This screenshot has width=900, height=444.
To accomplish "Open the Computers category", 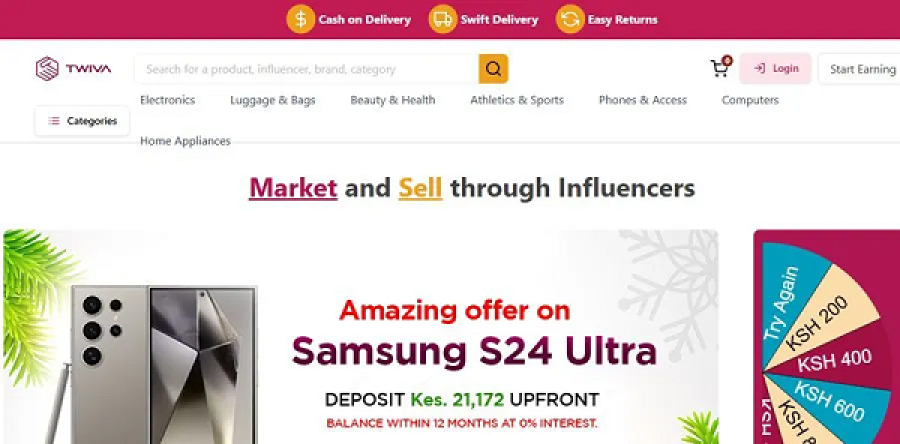I will (x=750, y=100).
